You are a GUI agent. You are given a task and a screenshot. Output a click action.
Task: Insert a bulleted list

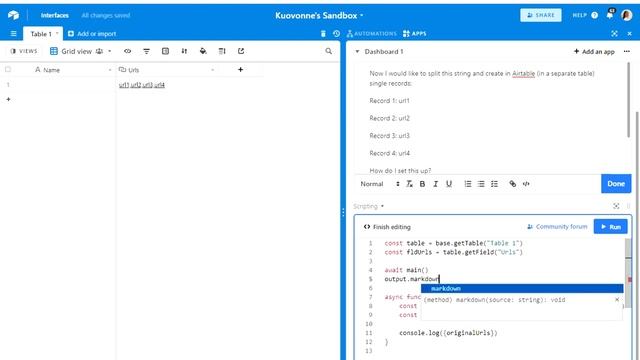pos(481,184)
